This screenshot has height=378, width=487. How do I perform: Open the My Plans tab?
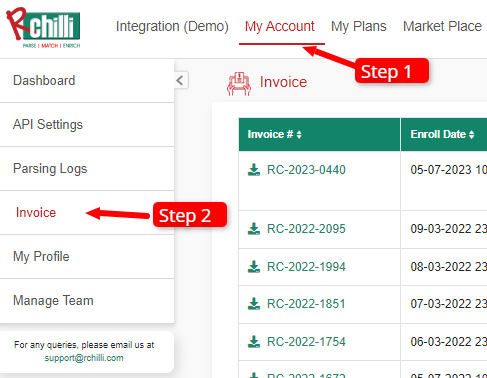pyautogui.click(x=359, y=26)
